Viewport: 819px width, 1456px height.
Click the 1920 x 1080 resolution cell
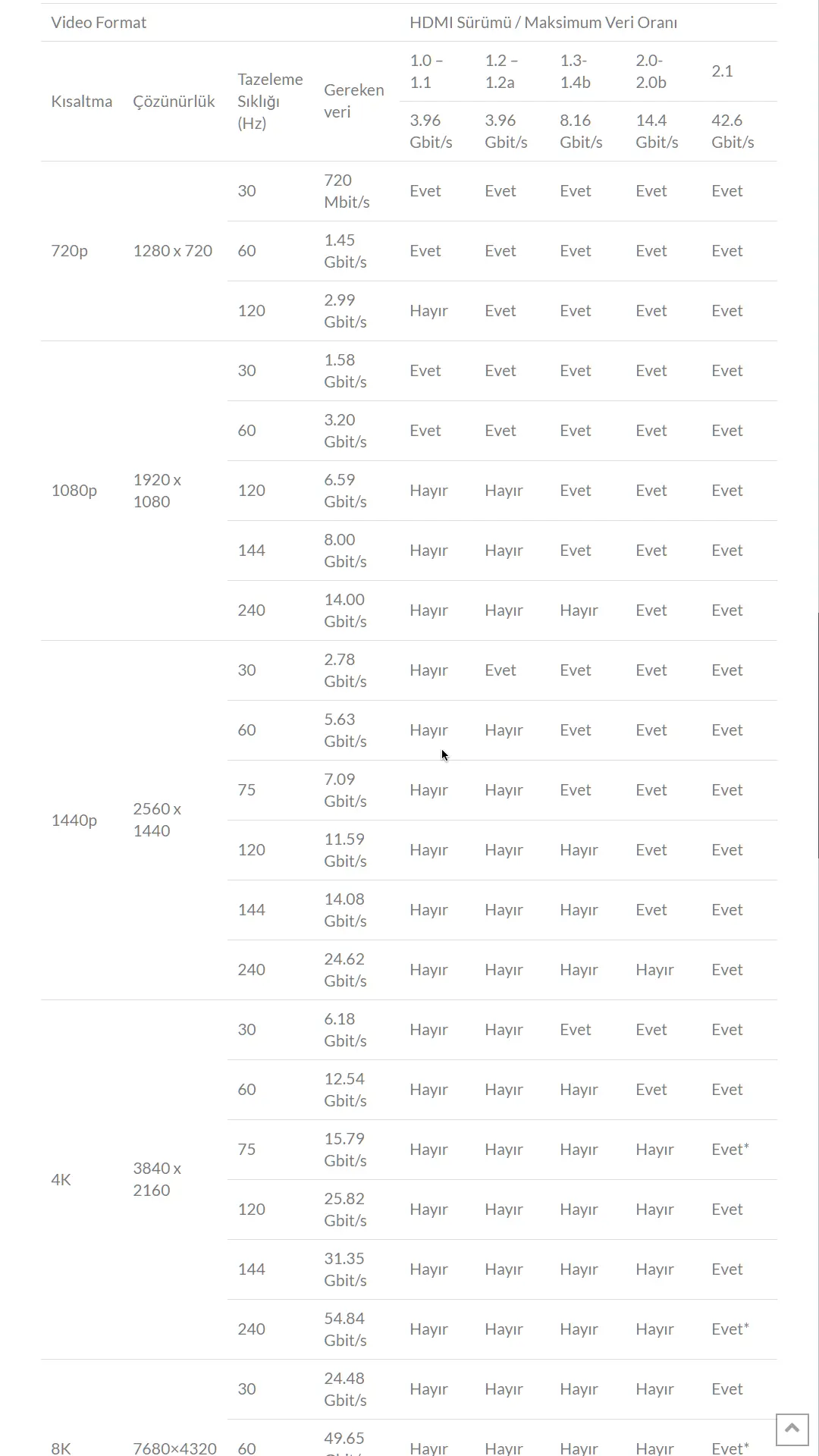click(x=157, y=491)
